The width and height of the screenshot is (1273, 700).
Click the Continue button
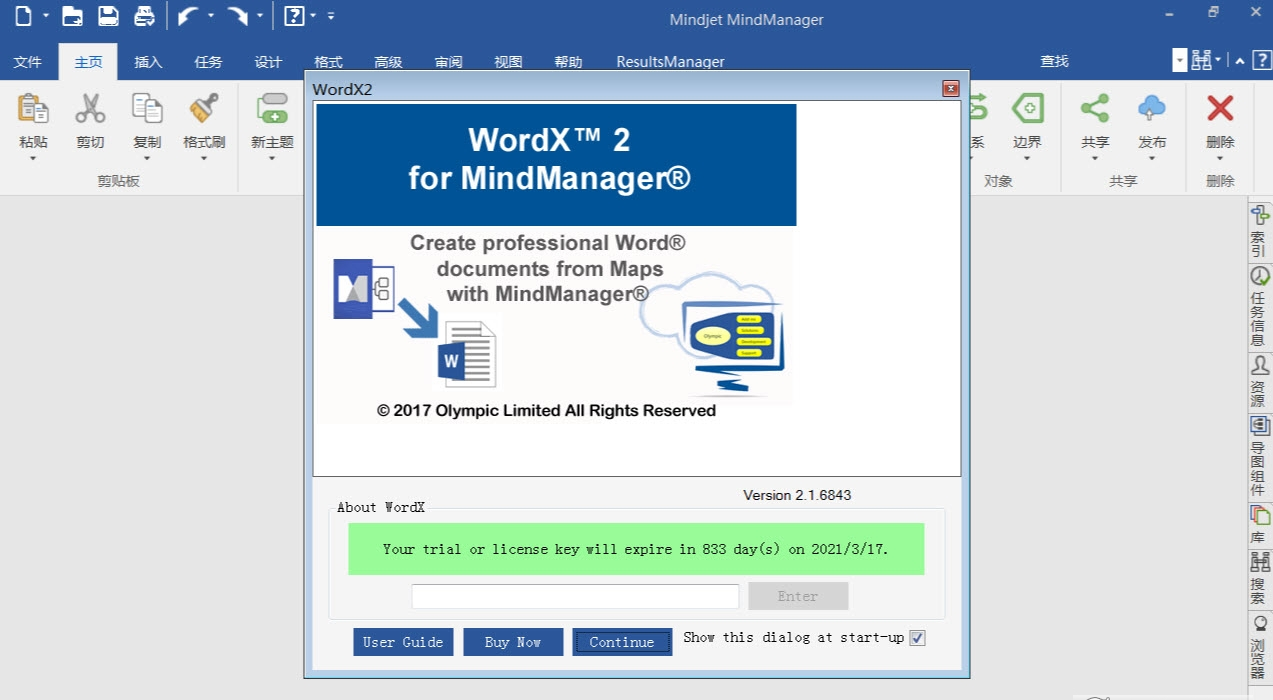tap(622, 642)
